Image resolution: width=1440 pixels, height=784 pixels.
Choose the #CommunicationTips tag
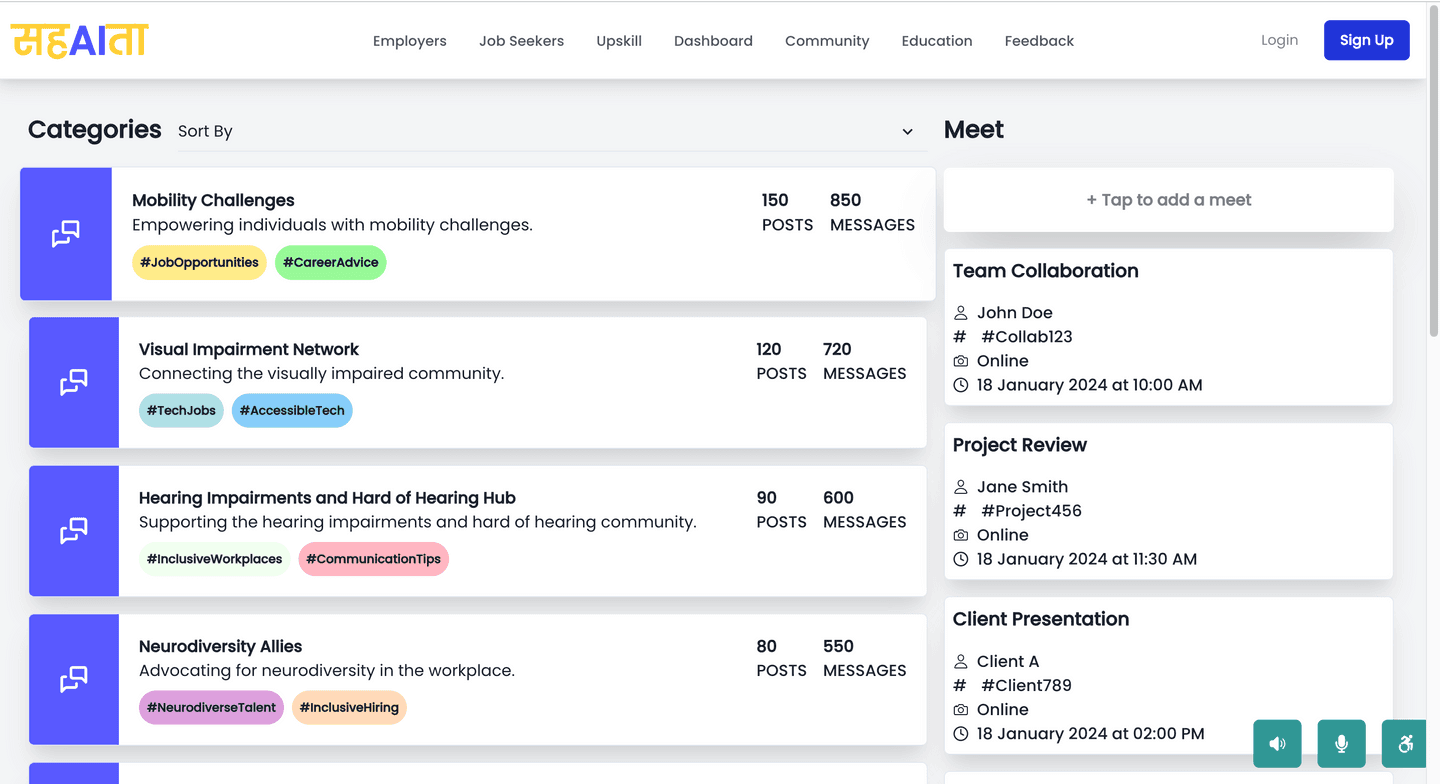(373, 559)
